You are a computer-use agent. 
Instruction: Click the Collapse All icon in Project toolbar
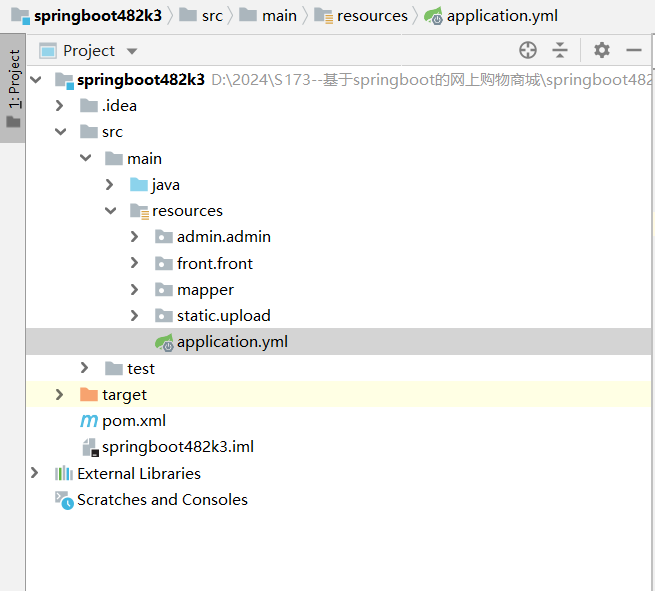(560, 50)
